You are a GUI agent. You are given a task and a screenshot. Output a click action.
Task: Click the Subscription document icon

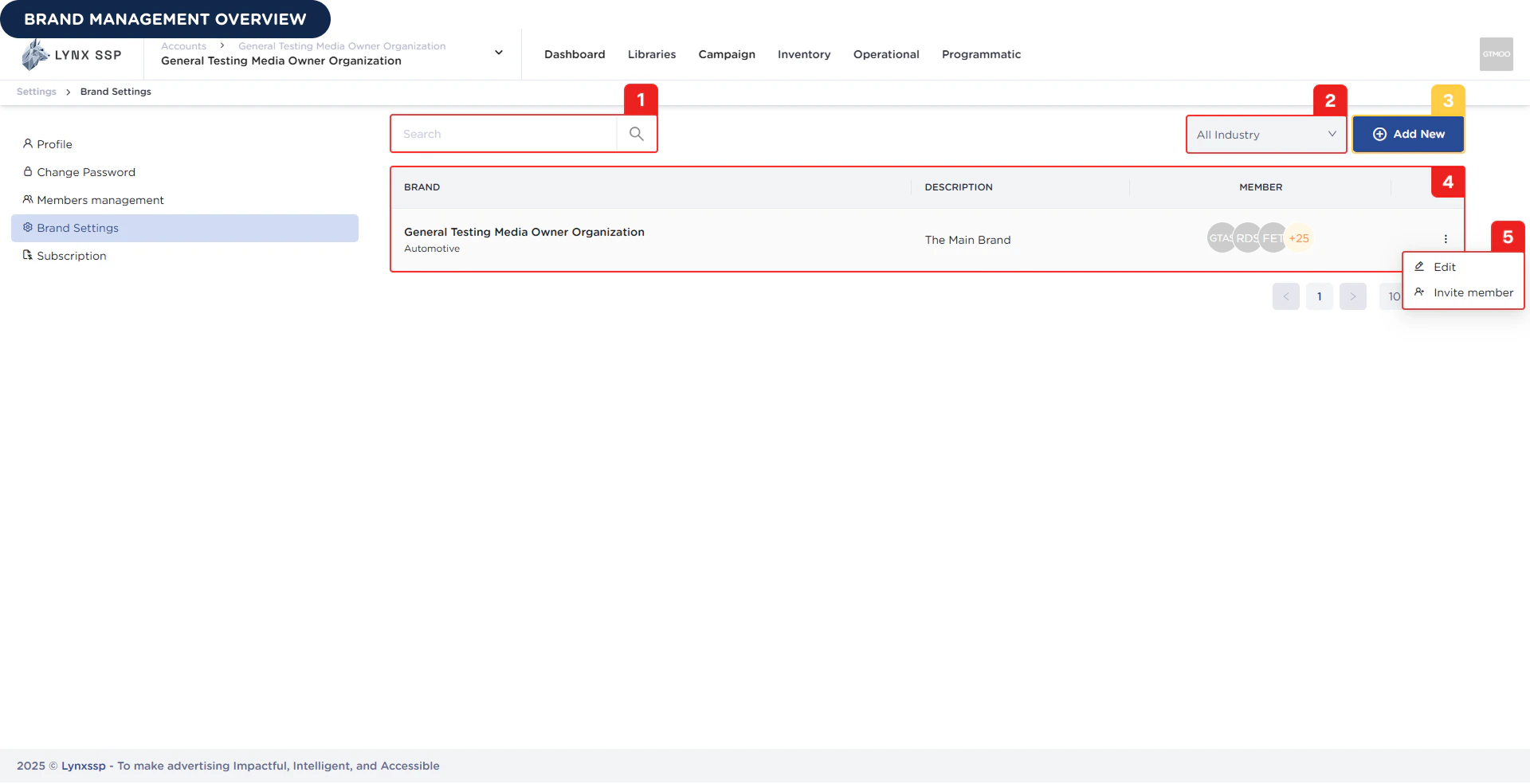tap(28, 255)
